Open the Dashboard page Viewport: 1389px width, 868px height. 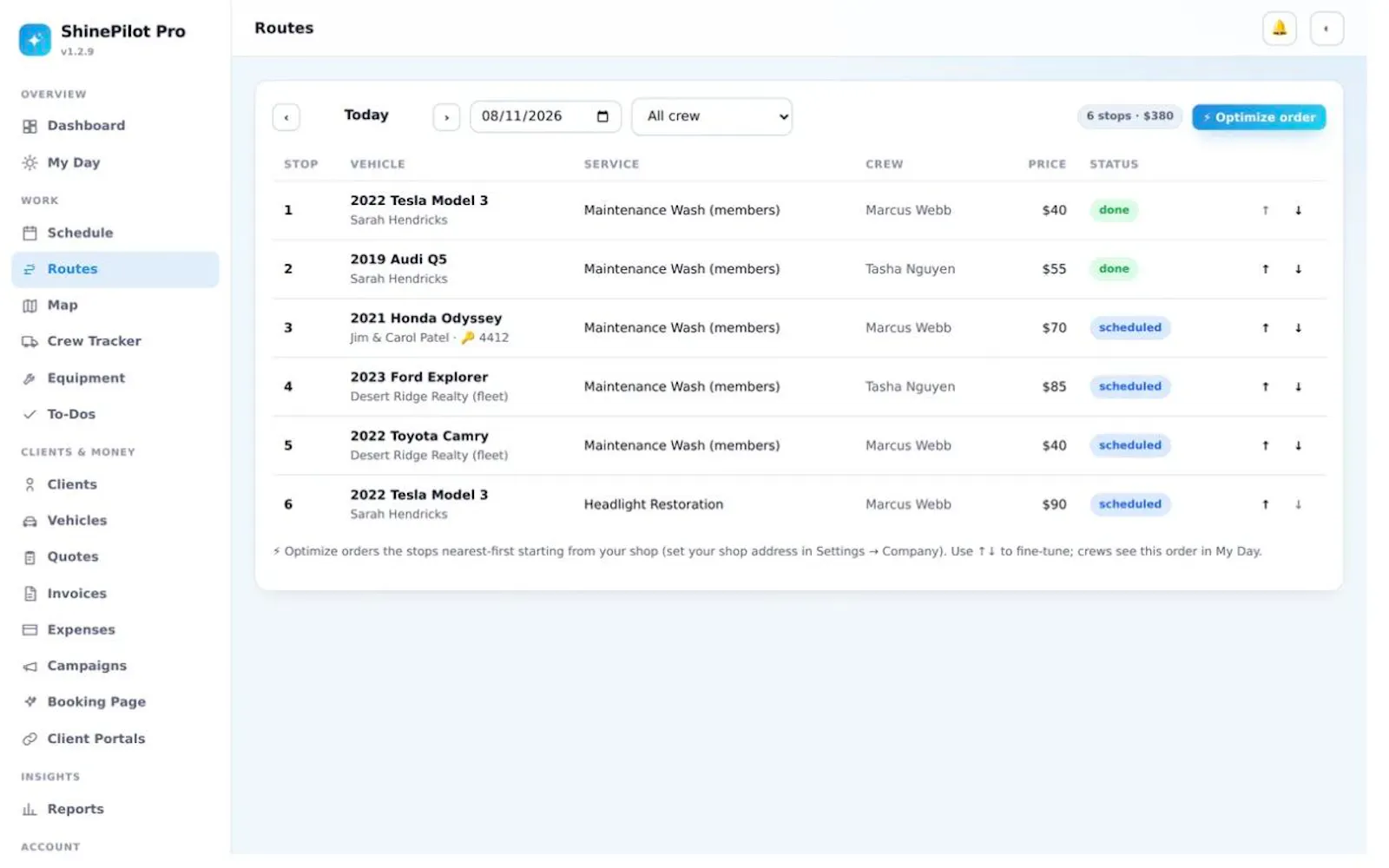click(115, 126)
